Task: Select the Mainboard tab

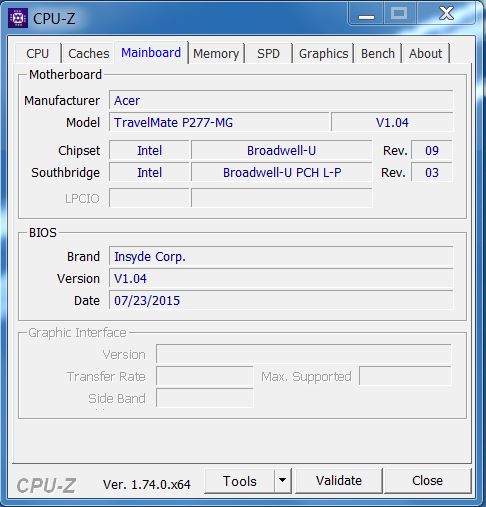Action: coord(151,53)
